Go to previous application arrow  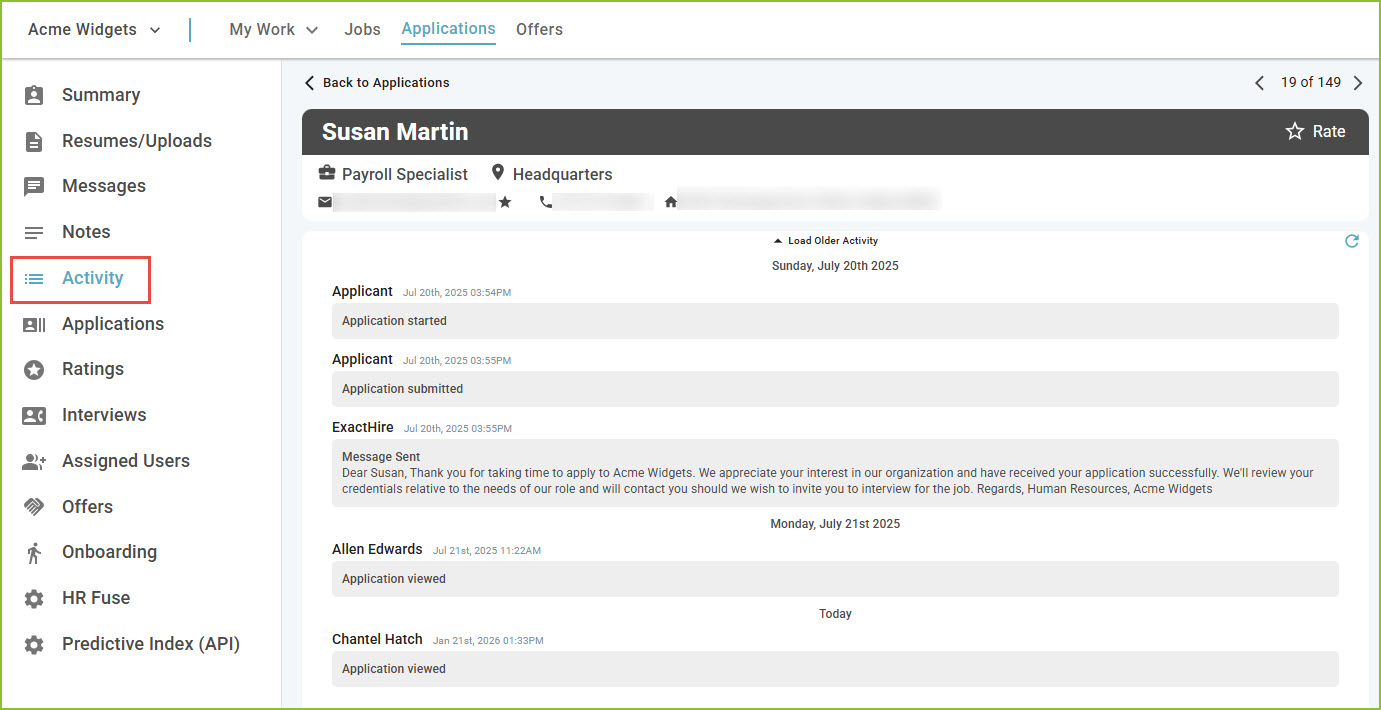click(1259, 83)
